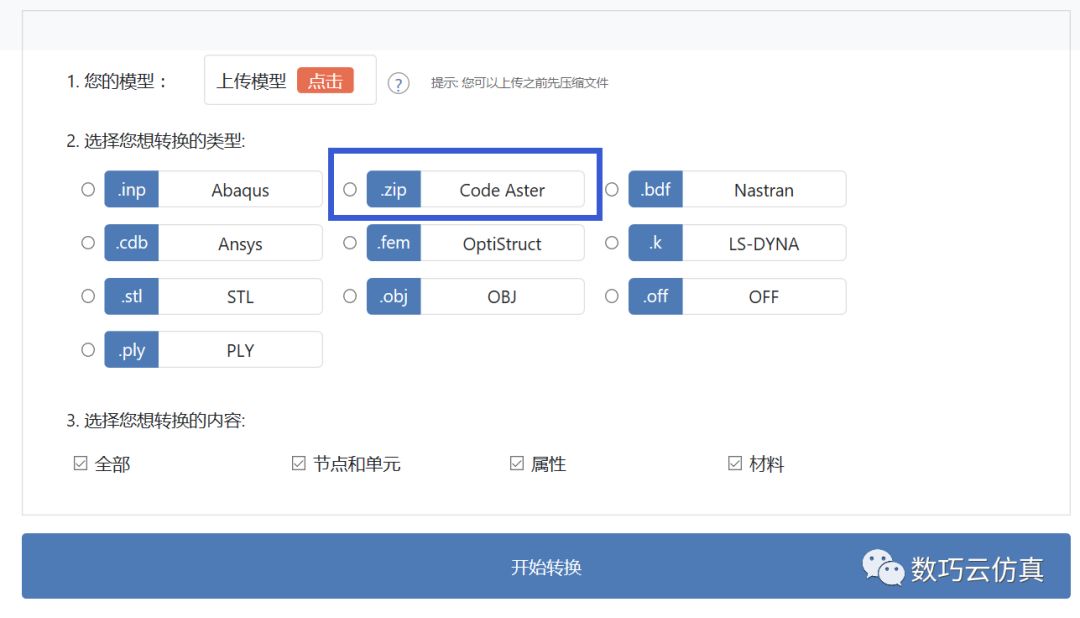This screenshot has width=1080, height=618.
Task: Click the help question mark icon
Action: pos(398,83)
